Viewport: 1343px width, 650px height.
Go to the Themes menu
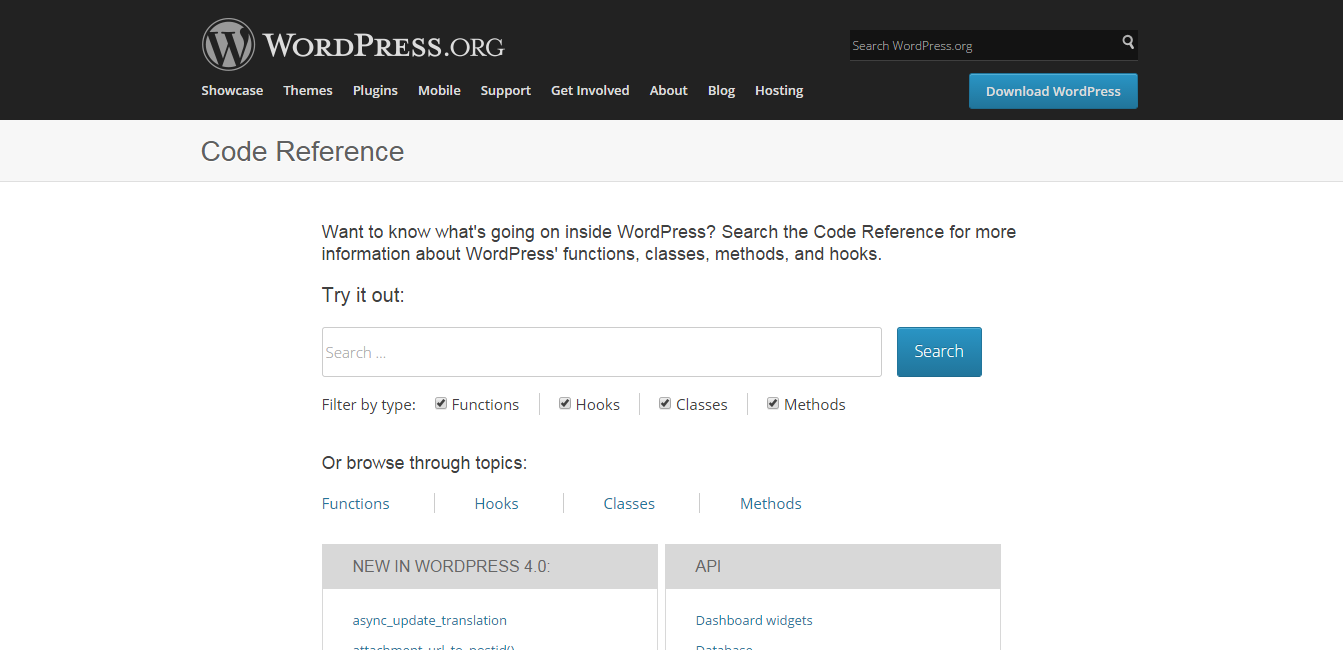pyautogui.click(x=307, y=90)
